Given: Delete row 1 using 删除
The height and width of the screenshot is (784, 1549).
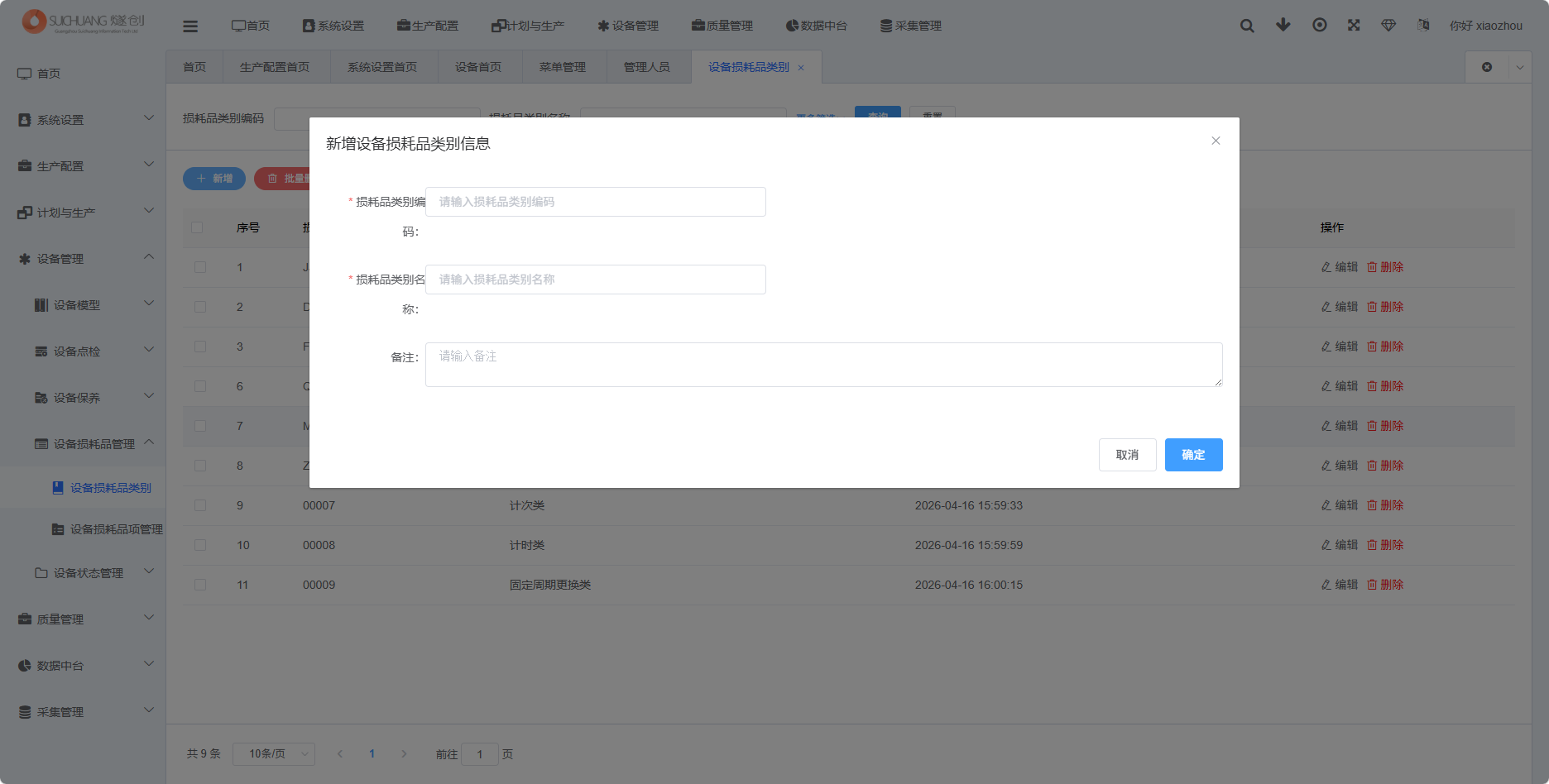Looking at the screenshot, I should coord(1385,267).
